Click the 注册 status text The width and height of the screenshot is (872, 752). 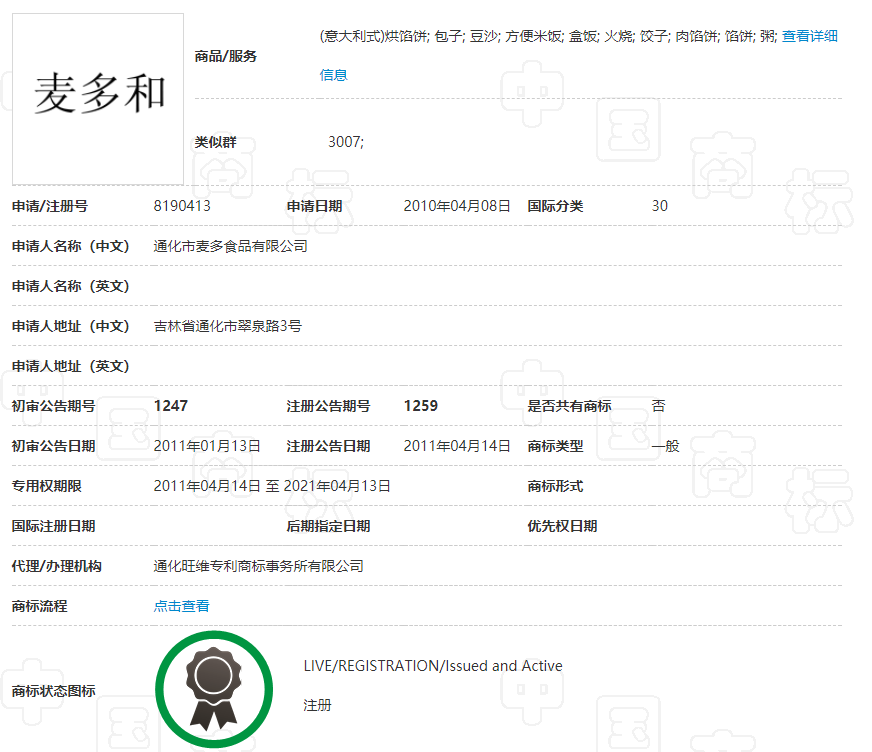[x=317, y=706]
